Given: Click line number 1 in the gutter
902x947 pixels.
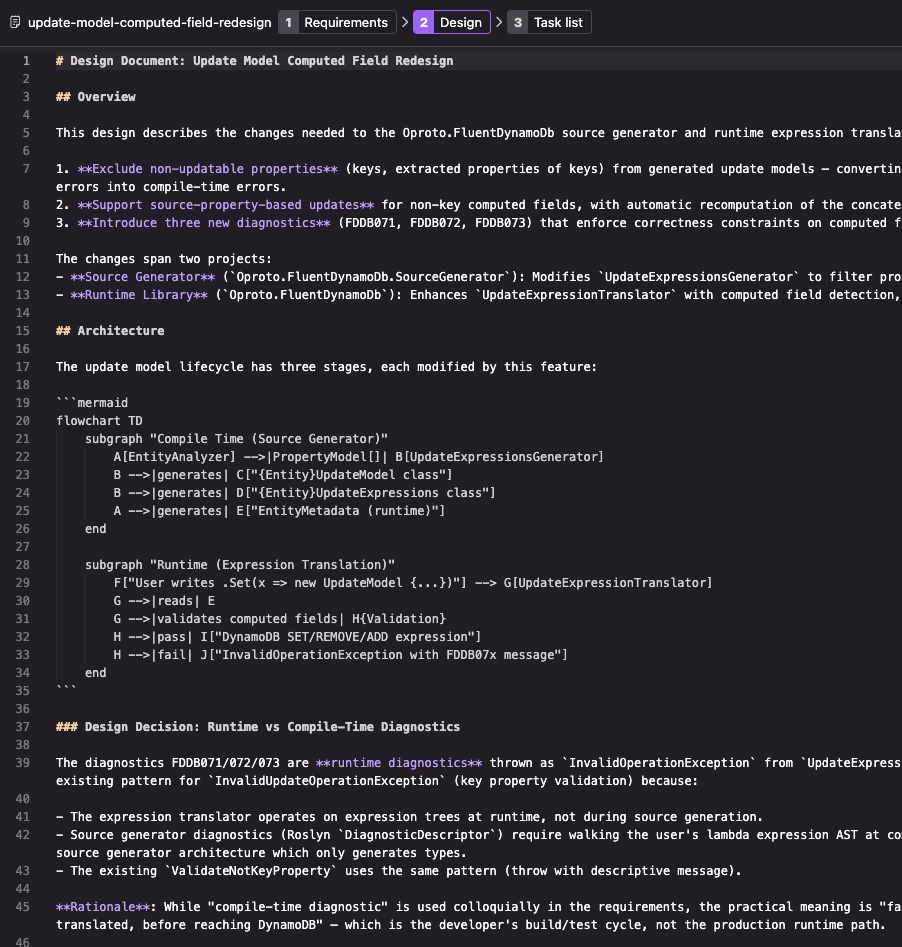Looking at the screenshot, I should coord(26,60).
